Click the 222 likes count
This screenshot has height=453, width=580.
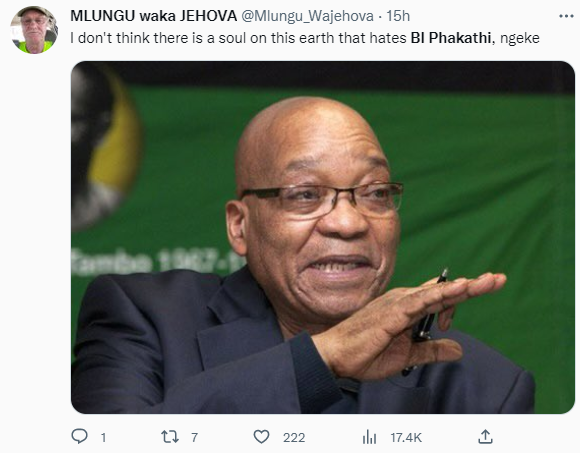(x=294, y=438)
